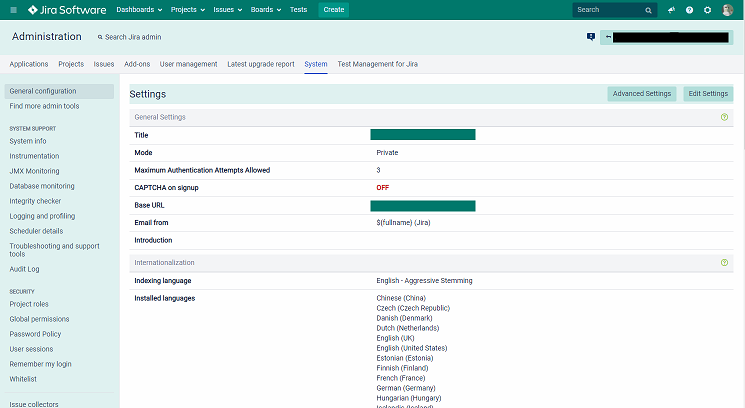Image resolution: width=745 pixels, height=408 pixels.
Task: Open Find more admin tools link
Action: [x=44, y=106]
